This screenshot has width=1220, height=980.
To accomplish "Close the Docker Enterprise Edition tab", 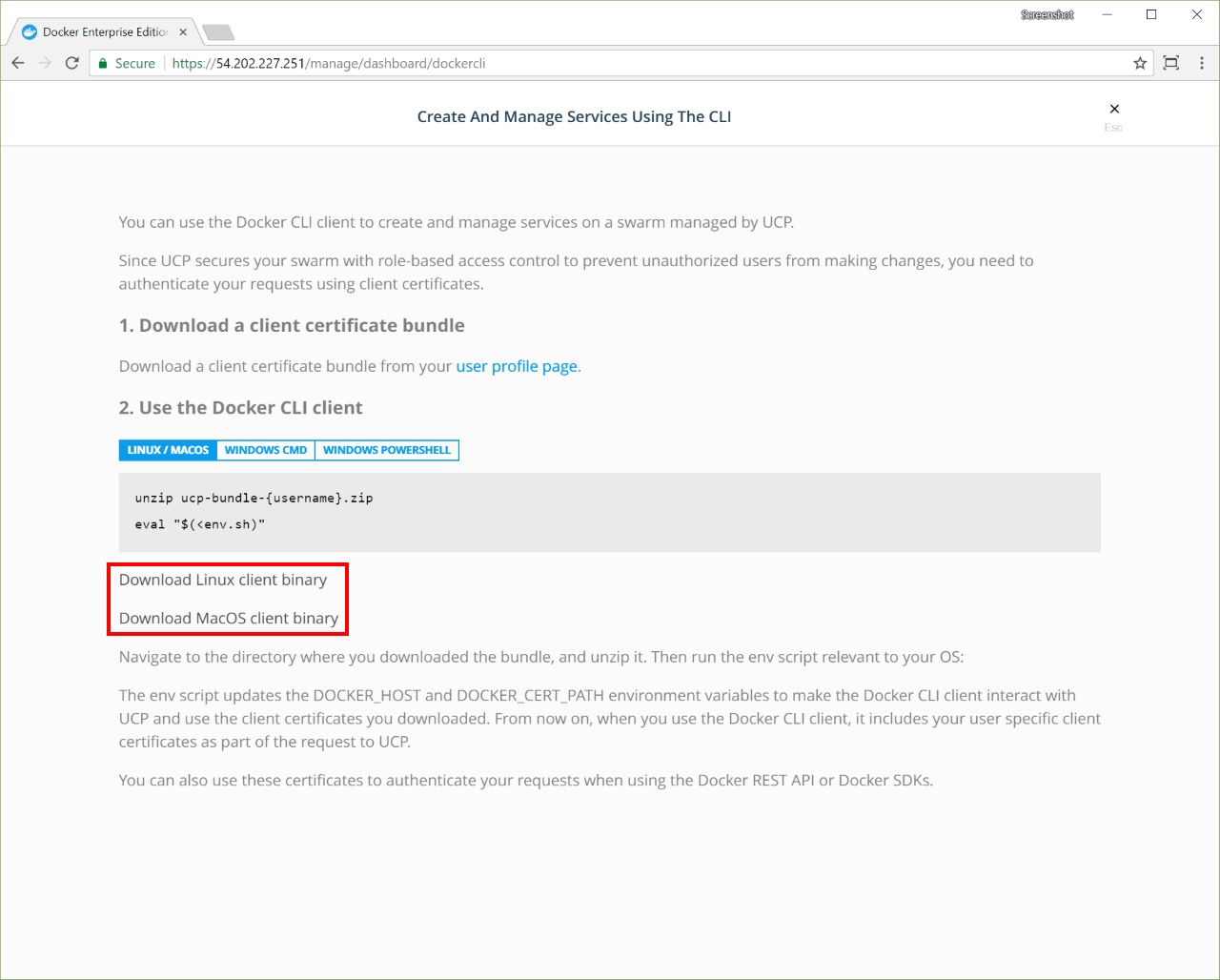I will pos(183,31).
